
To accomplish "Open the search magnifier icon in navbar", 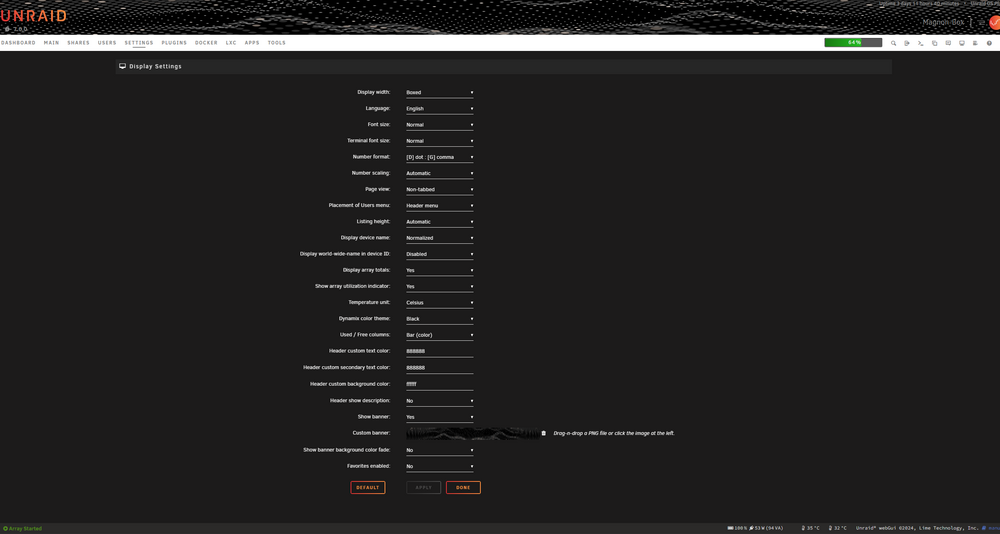I will click(893, 43).
